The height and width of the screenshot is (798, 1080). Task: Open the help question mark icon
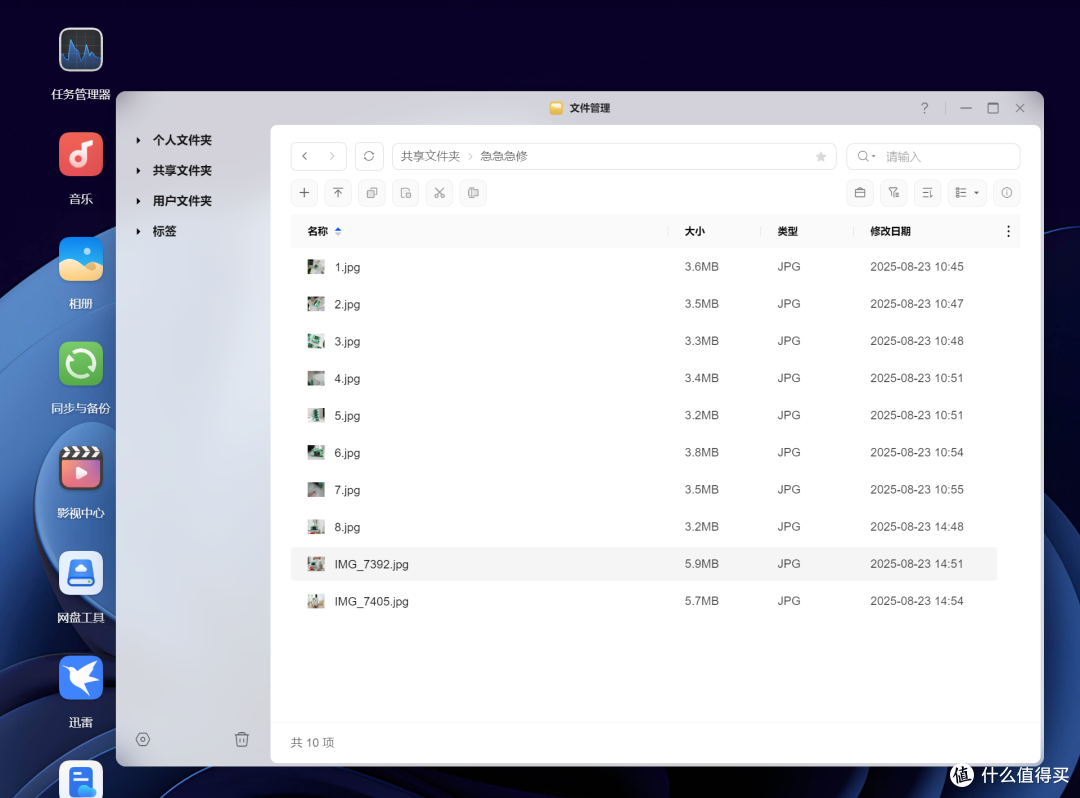coord(924,108)
